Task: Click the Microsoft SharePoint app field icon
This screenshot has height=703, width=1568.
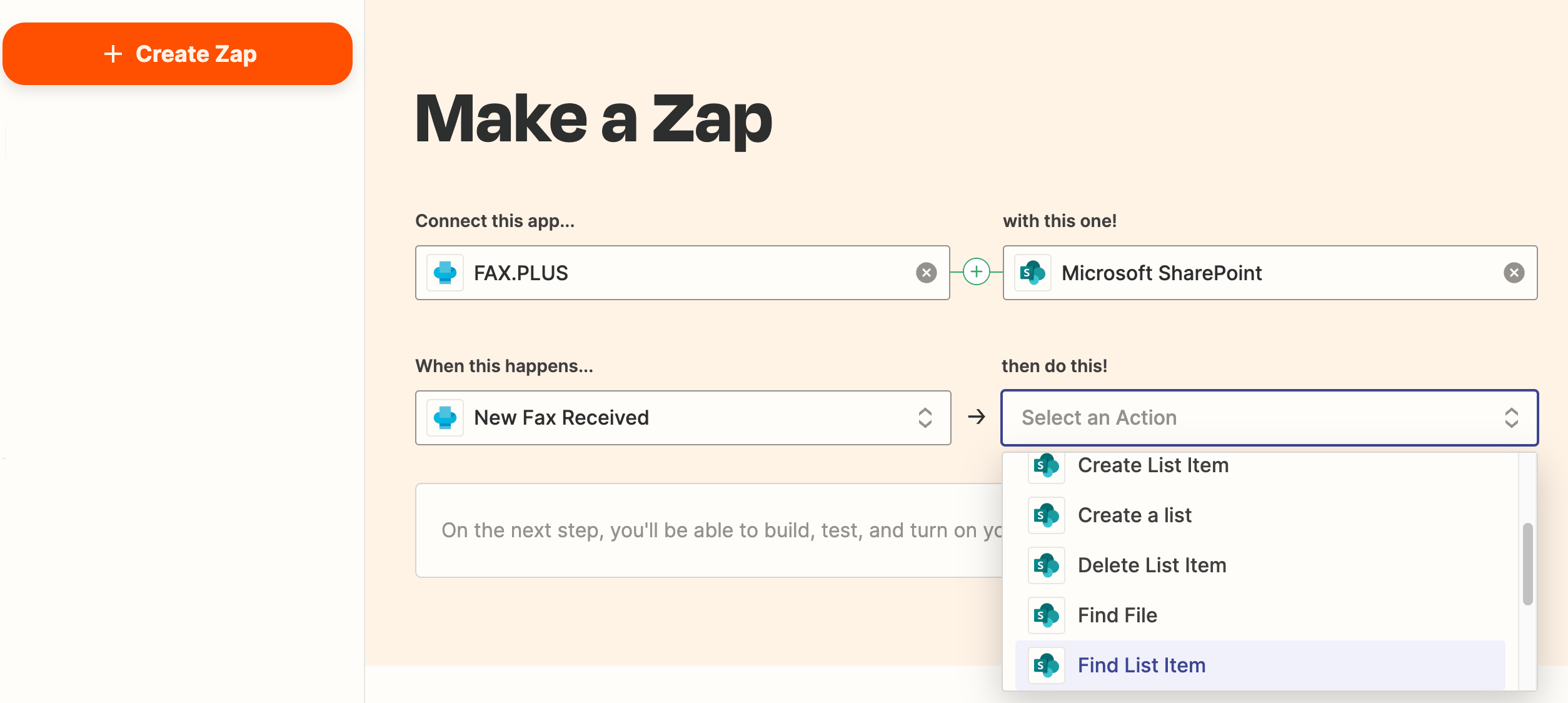Action: click(1033, 273)
